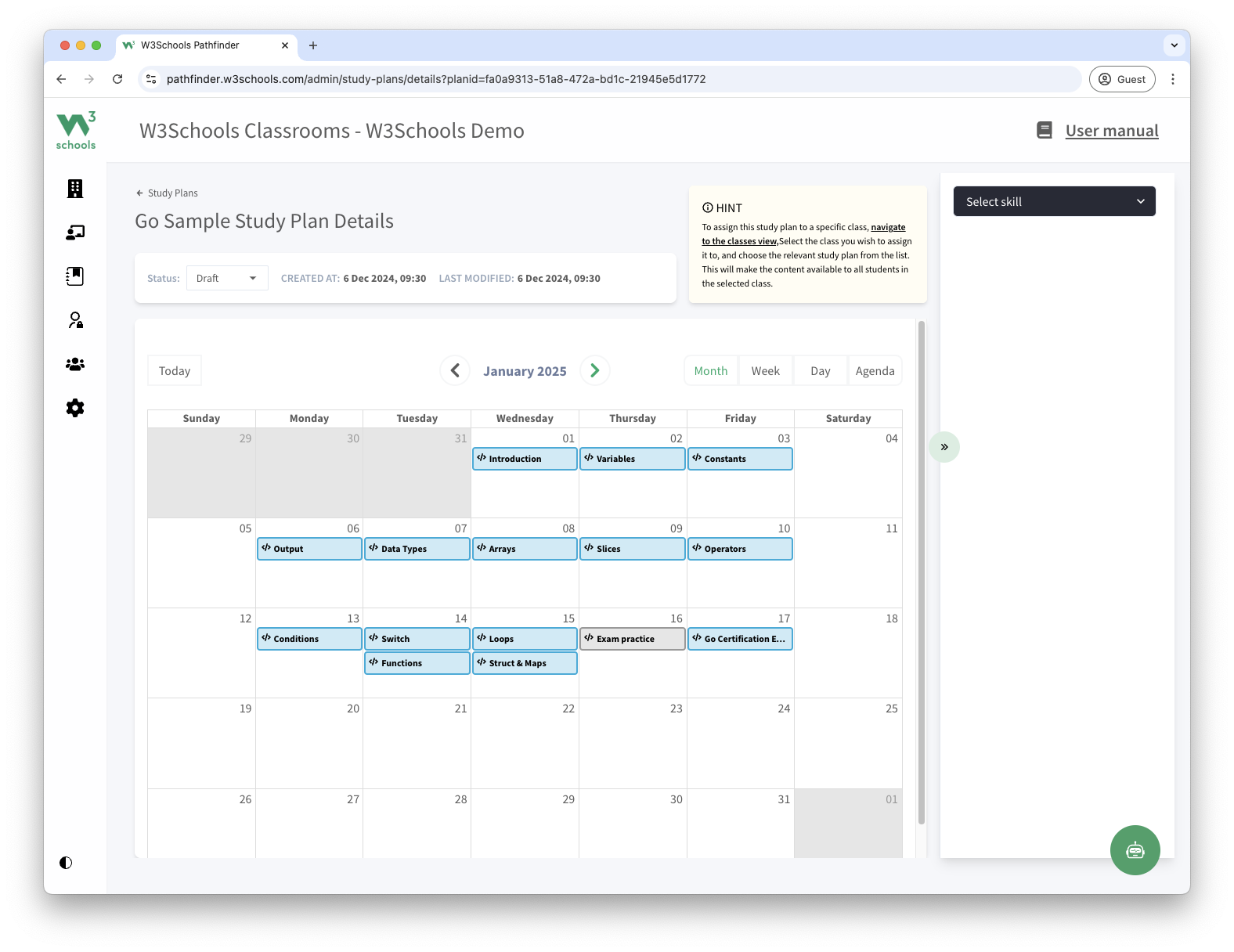Click the calendar vertical scrollbar
The height and width of the screenshot is (952, 1234).
coord(922,572)
